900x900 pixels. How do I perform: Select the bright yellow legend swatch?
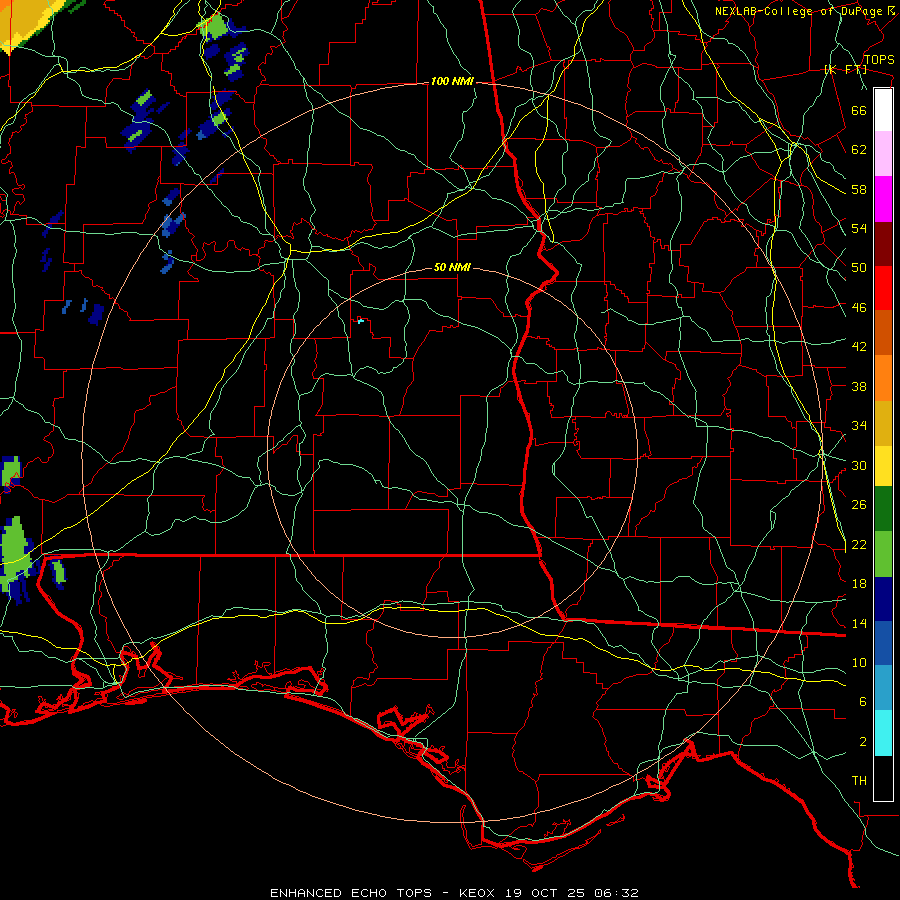click(x=883, y=466)
